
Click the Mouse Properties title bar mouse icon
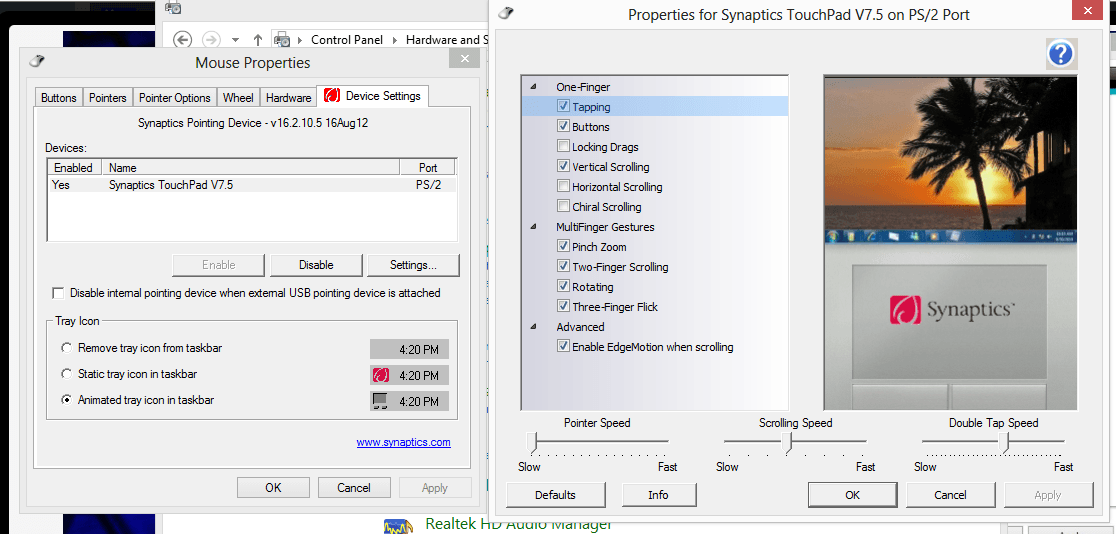[37, 61]
